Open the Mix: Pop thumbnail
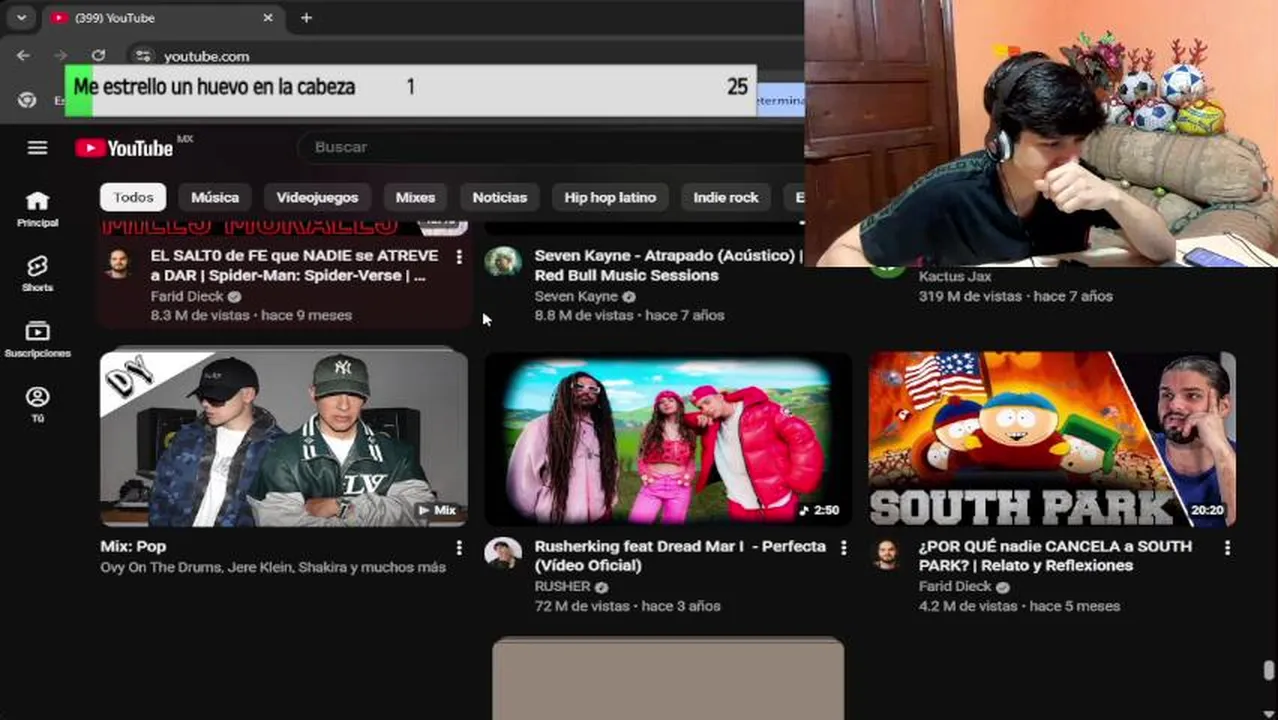The height and width of the screenshot is (720, 1278). [x=284, y=438]
